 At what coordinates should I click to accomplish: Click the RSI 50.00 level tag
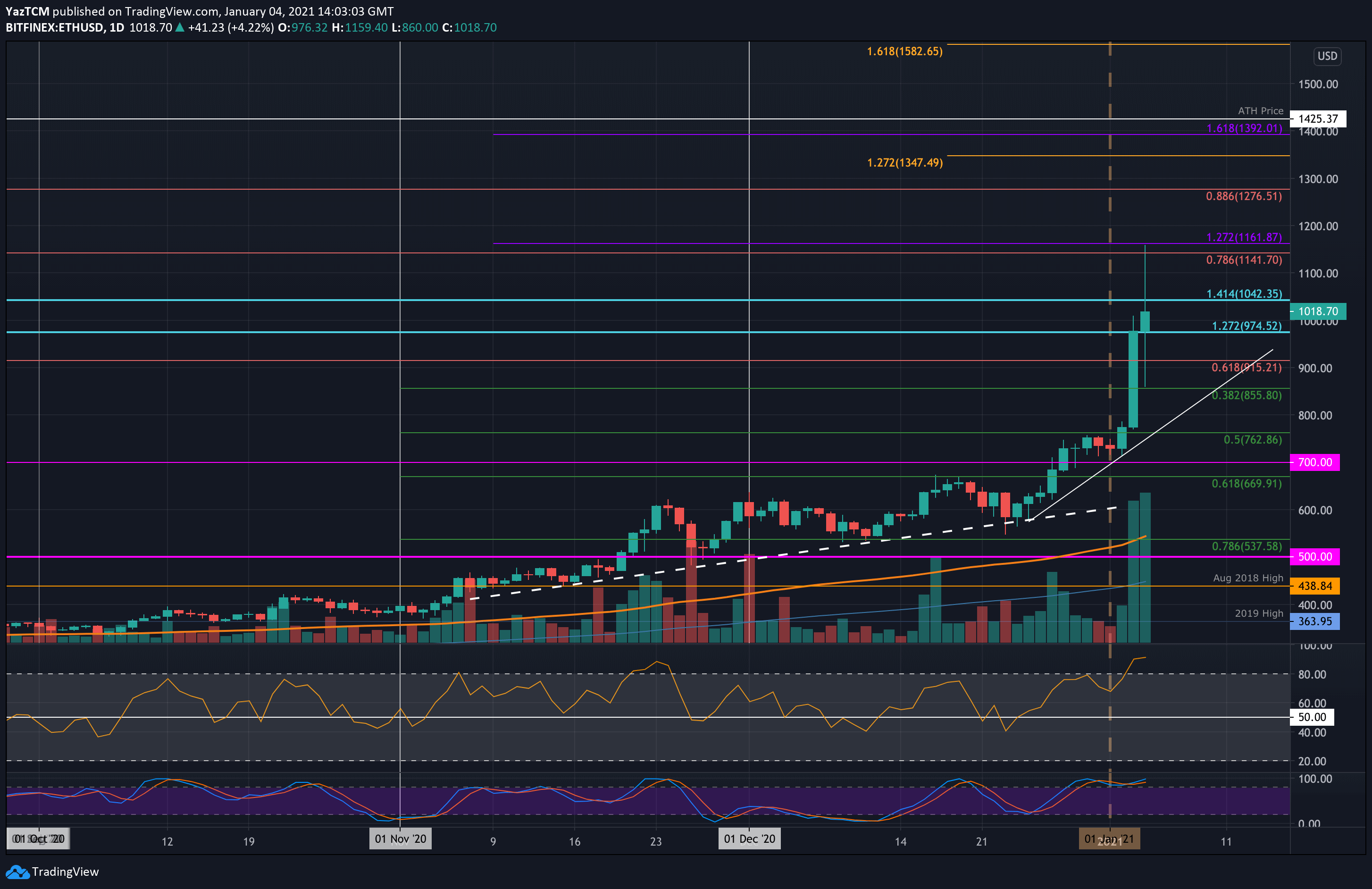pos(1312,717)
